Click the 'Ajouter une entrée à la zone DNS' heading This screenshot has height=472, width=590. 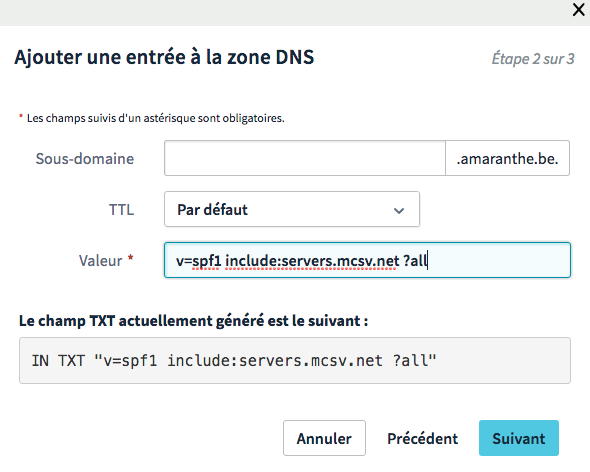(x=164, y=57)
